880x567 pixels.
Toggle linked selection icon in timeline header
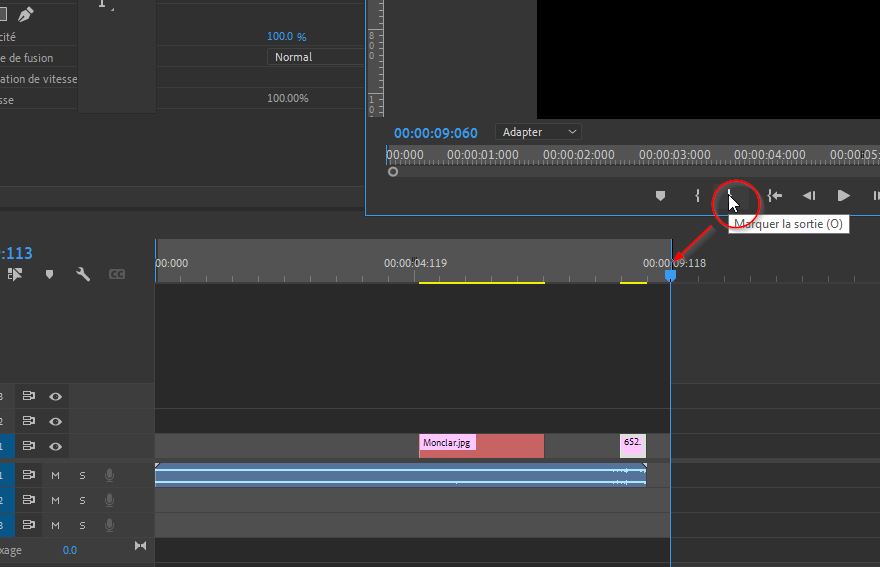click(15, 274)
